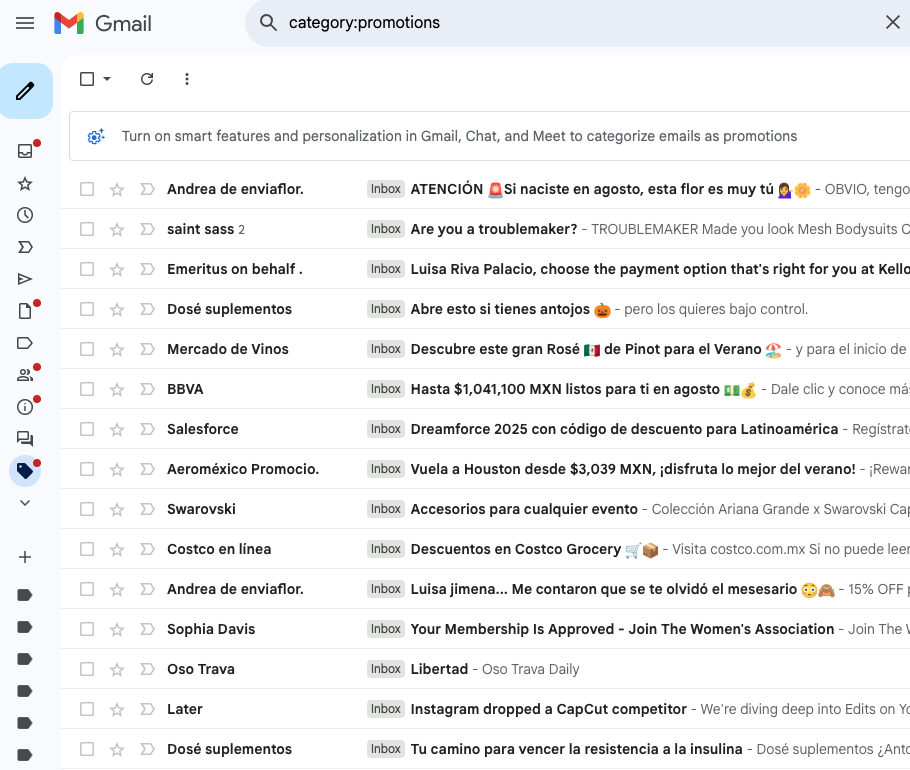Screen dimensions: 910x770
Task: Select the Sophia Davis email checkbox
Action: 87,629
